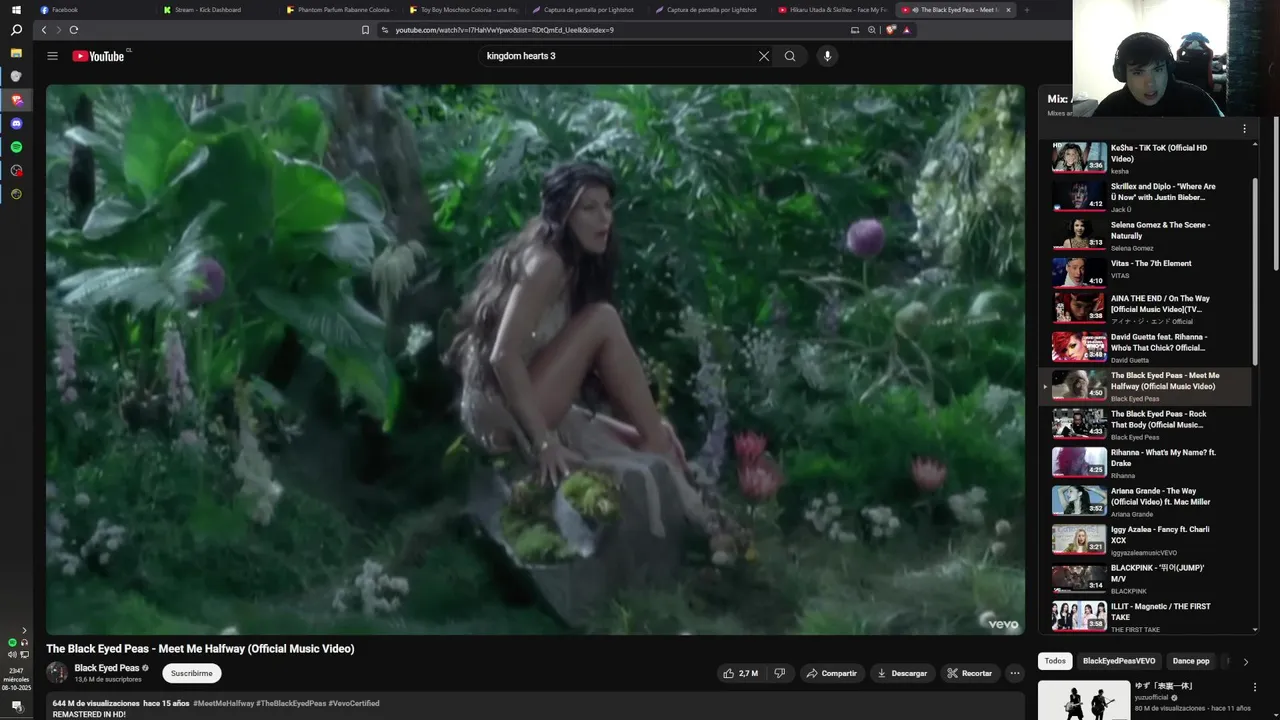The height and width of the screenshot is (720, 1280).
Task: Open the yuzuofficial recommended video thumbnail
Action: tap(1084, 700)
